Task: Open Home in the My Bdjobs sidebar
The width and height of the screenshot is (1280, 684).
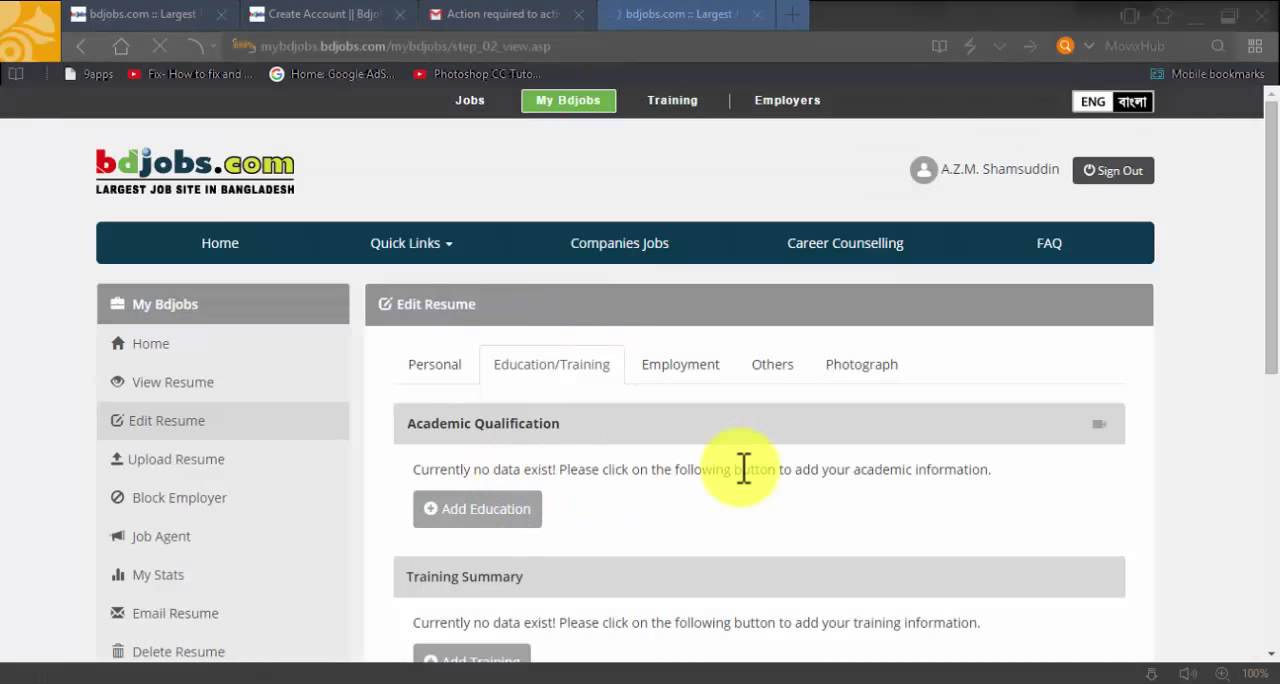Action: tap(223, 344)
